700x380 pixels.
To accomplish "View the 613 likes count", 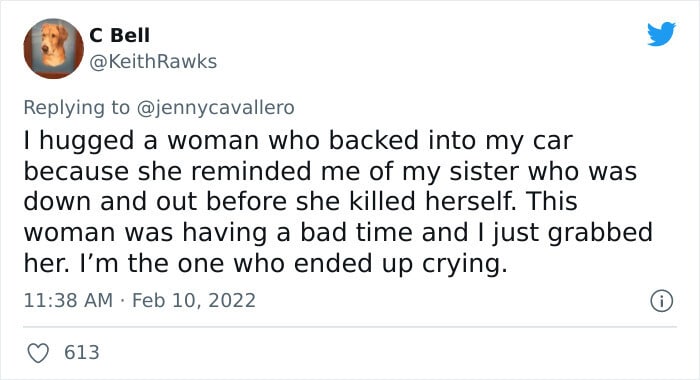I will coord(82,352).
